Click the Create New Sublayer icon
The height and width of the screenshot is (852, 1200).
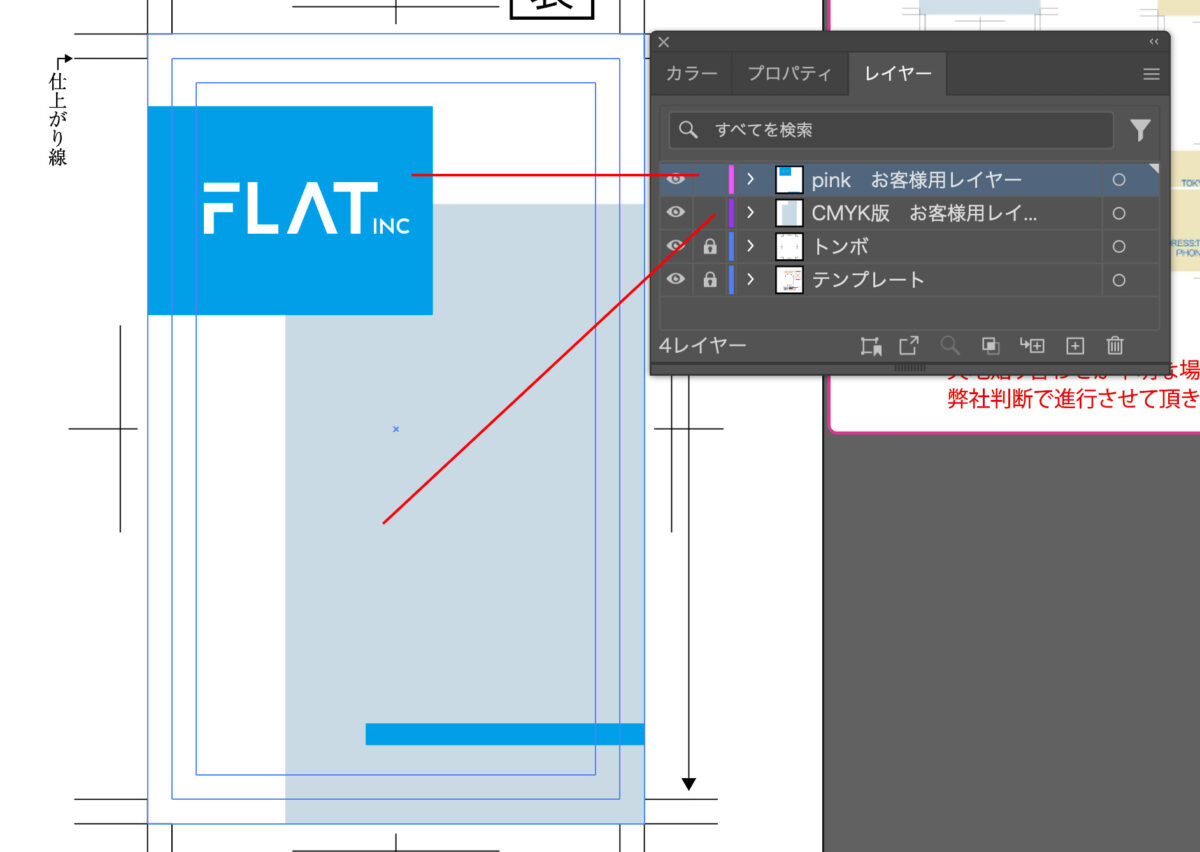1032,346
